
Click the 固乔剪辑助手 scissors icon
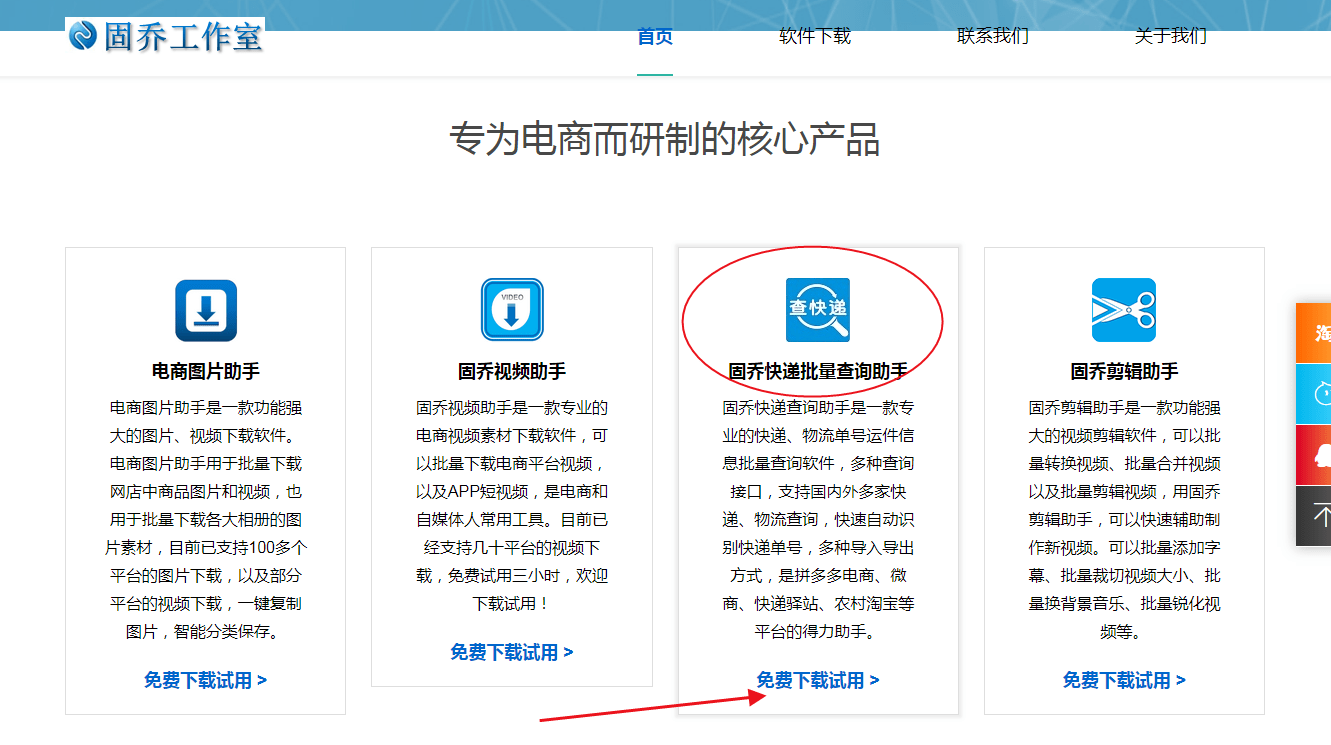point(1124,310)
